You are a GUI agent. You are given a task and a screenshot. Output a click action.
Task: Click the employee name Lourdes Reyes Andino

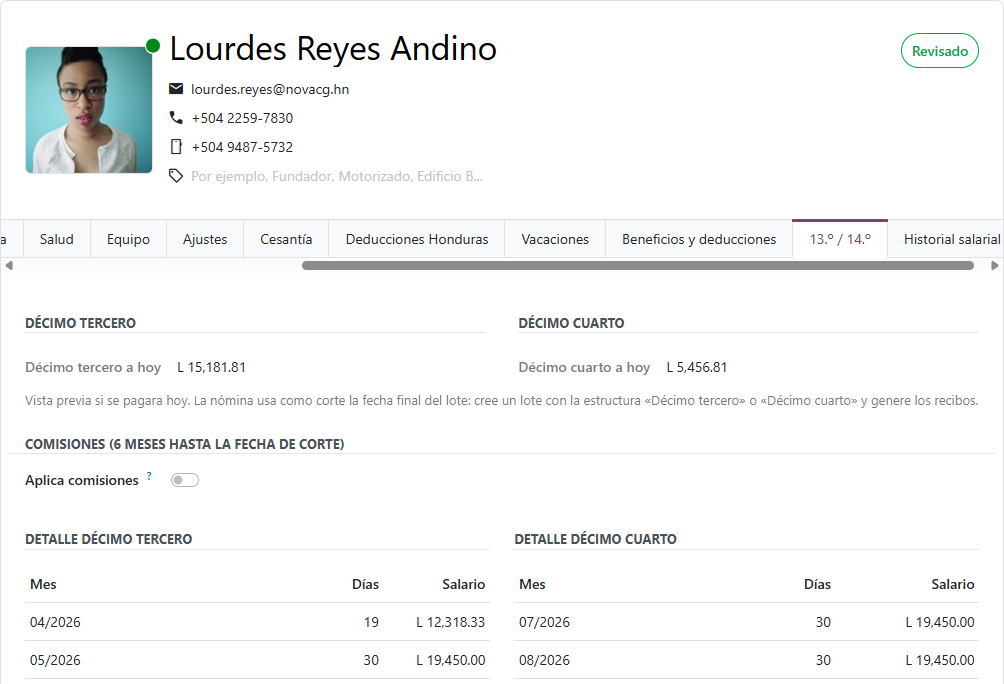333,49
